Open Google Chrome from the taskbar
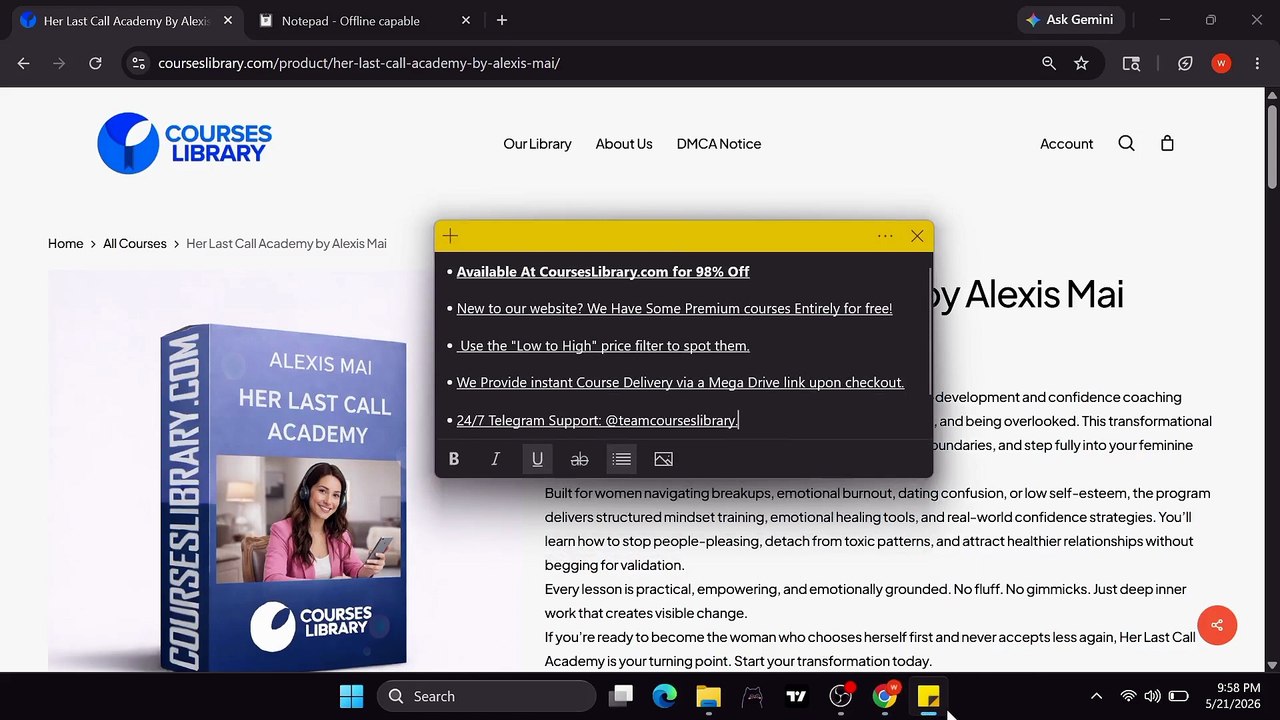Image resolution: width=1280 pixels, height=720 pixels. point(885,696)
